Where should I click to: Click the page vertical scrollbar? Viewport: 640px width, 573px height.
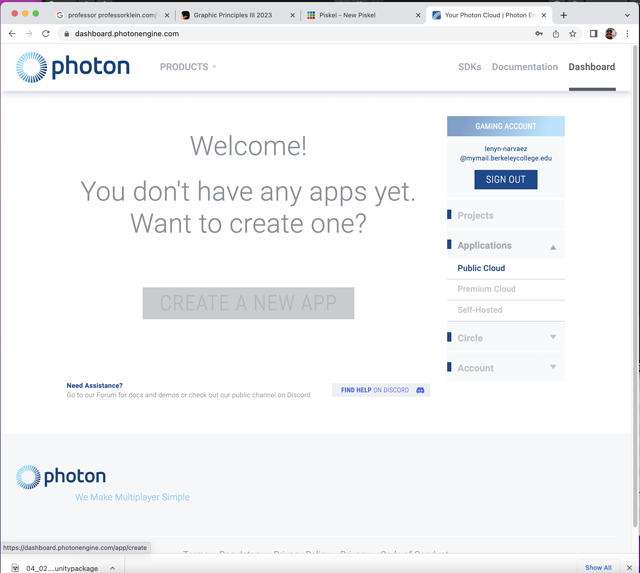(635, 286)
